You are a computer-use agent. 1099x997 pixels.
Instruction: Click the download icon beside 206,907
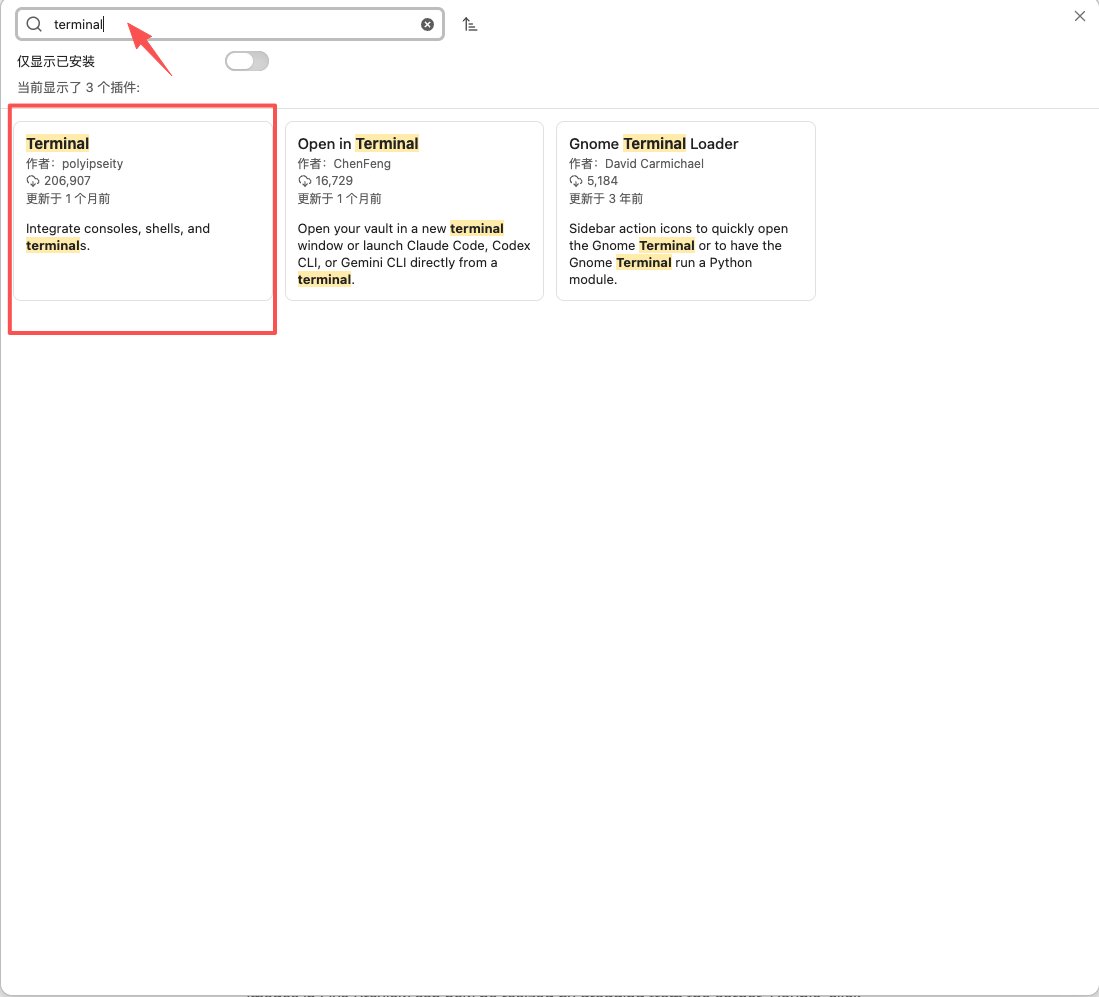(33, 181)
